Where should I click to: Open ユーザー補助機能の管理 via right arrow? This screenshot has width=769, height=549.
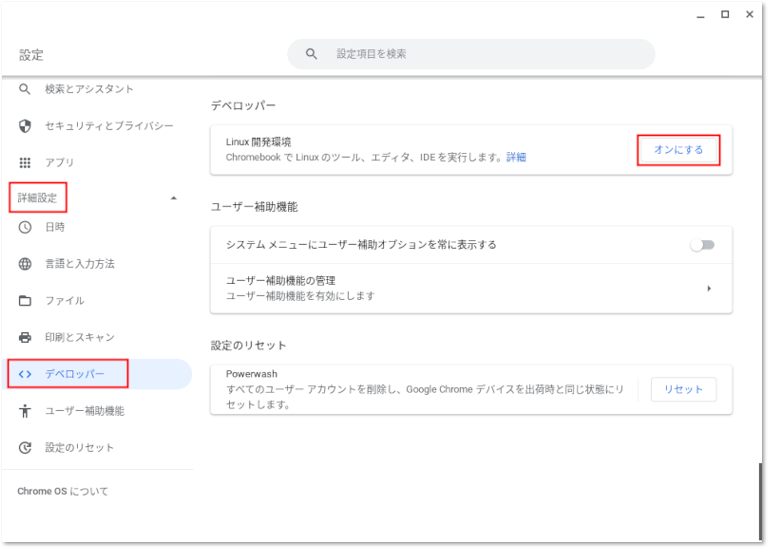[x=709, y=289]
